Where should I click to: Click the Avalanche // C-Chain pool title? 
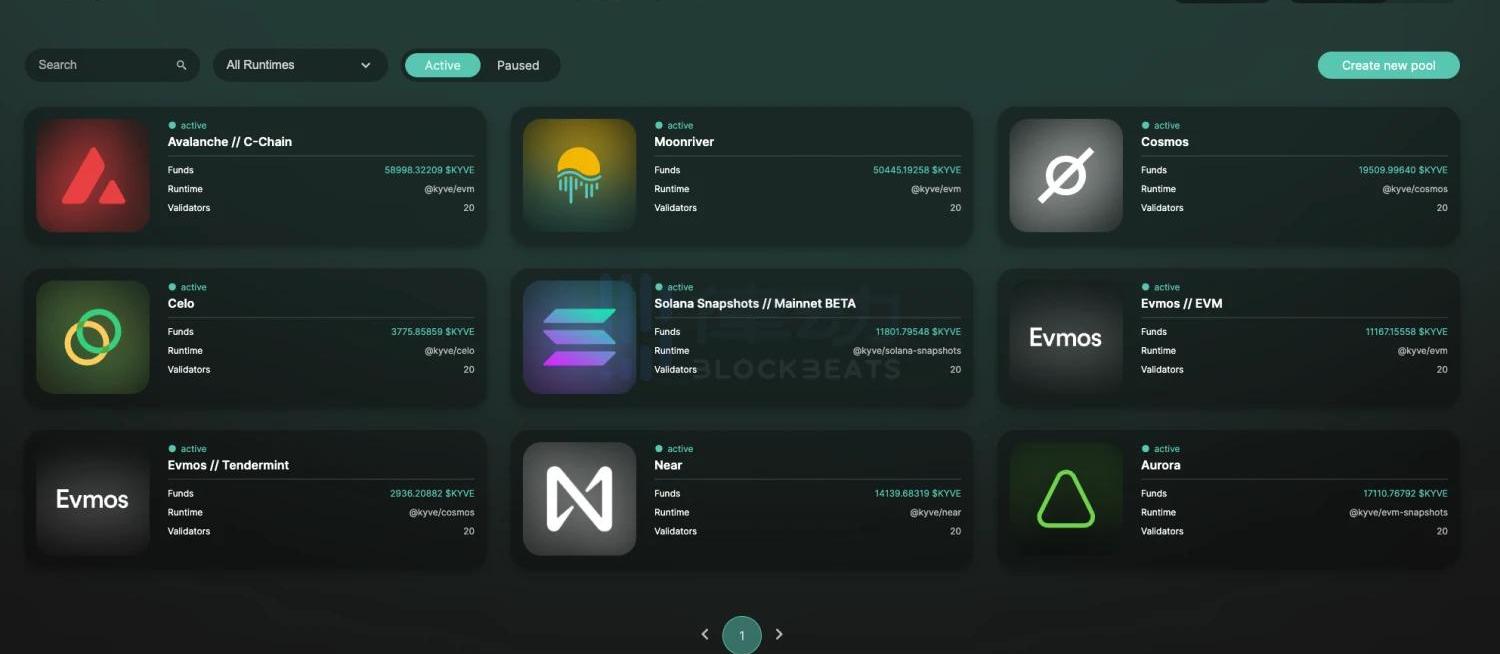(229, 142)
